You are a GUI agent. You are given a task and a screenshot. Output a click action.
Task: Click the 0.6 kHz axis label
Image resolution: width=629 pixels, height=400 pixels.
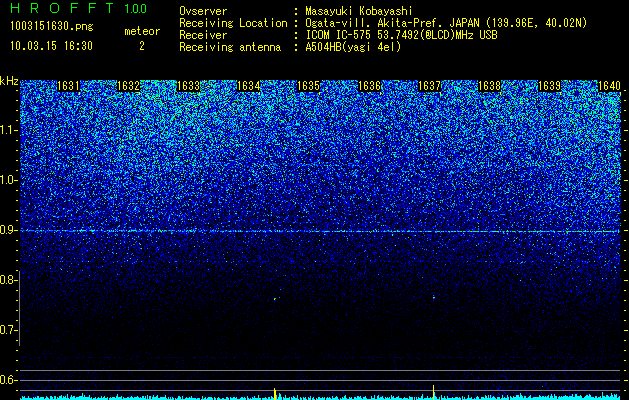(9, 380)
